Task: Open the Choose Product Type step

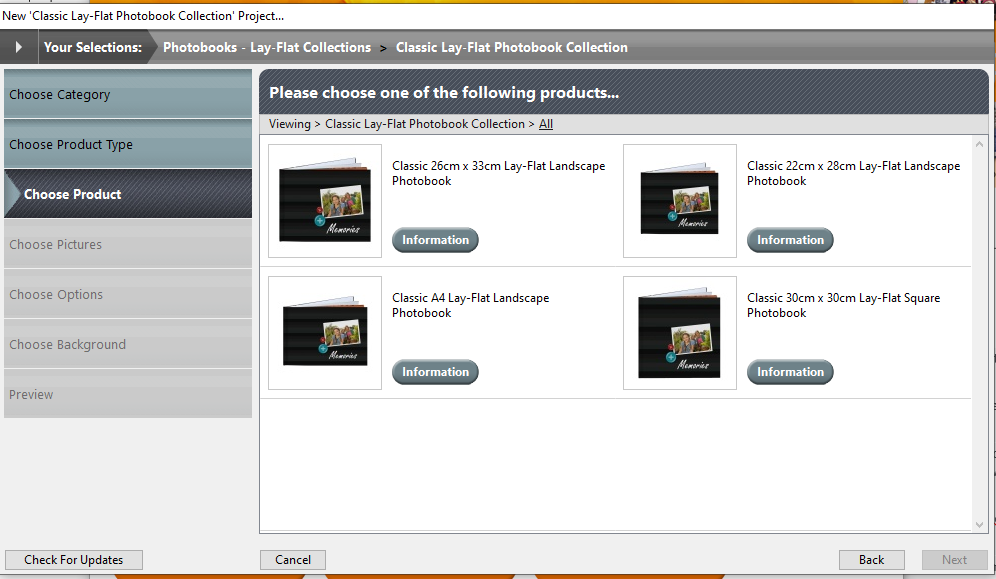Action: (x=128, y=144)
